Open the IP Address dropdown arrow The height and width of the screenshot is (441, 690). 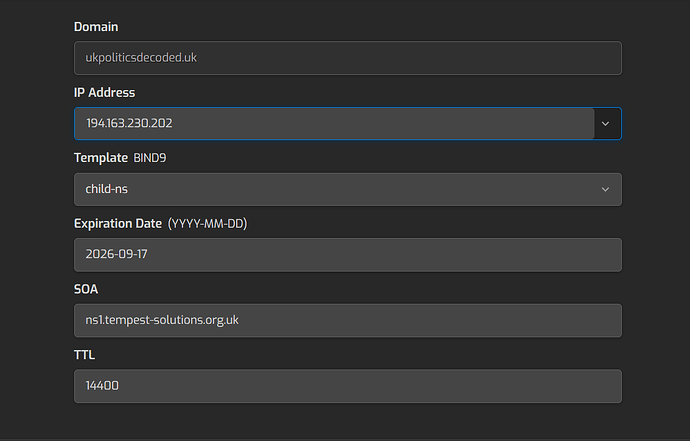coord(604,123)
